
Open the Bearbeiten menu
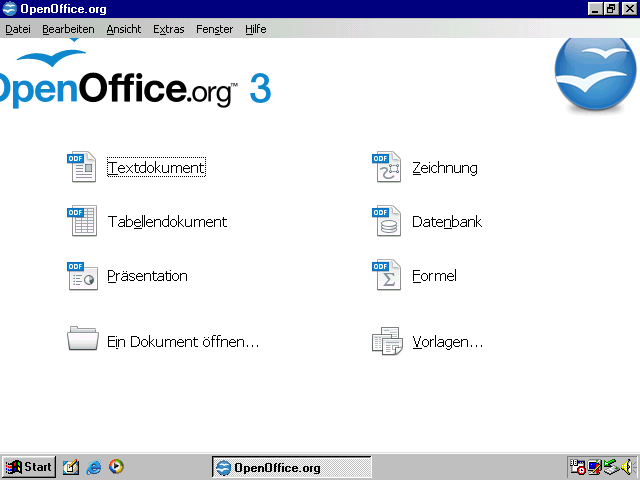click(68, 29)
